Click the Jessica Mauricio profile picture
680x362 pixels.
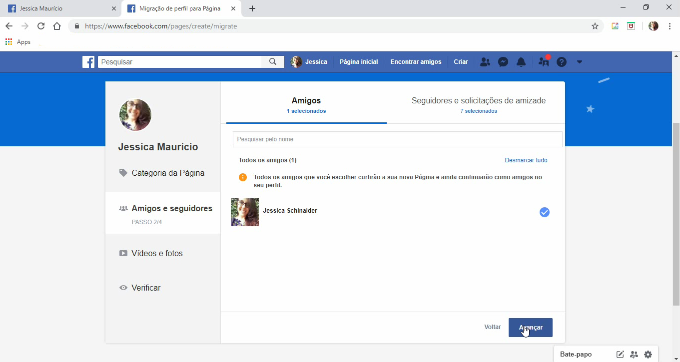135,115
